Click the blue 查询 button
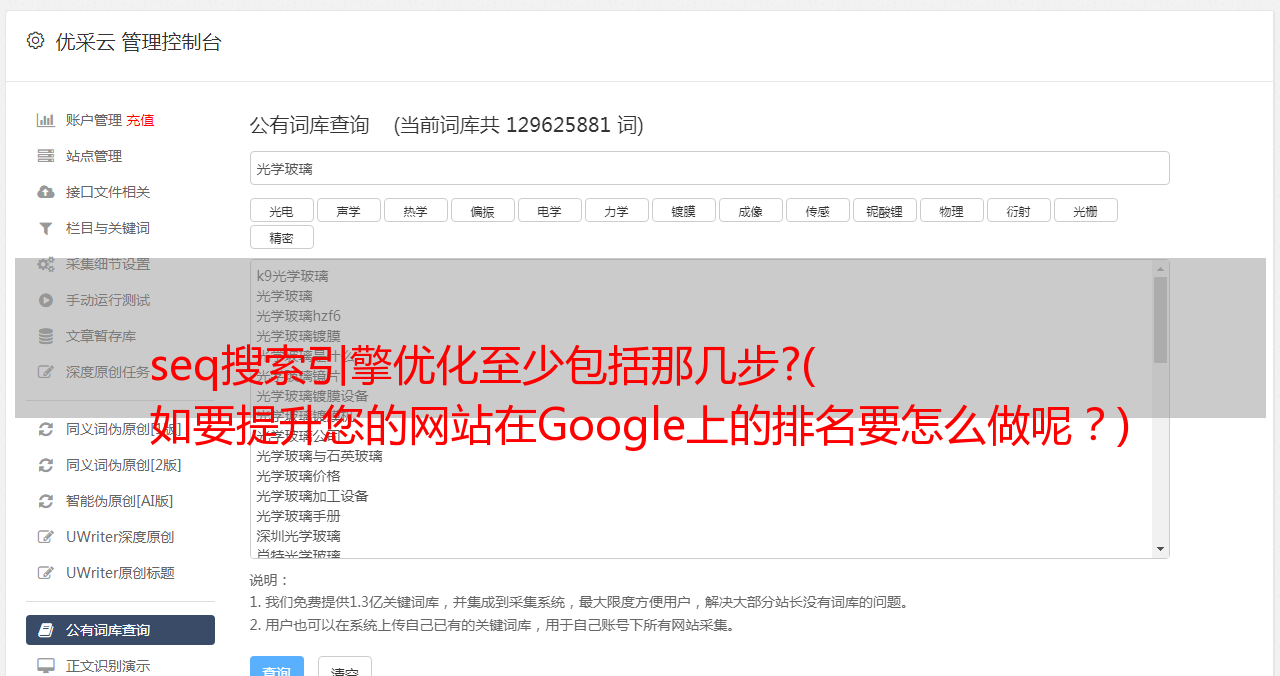This screenshot has height=676, width=1280. [277, 668]
